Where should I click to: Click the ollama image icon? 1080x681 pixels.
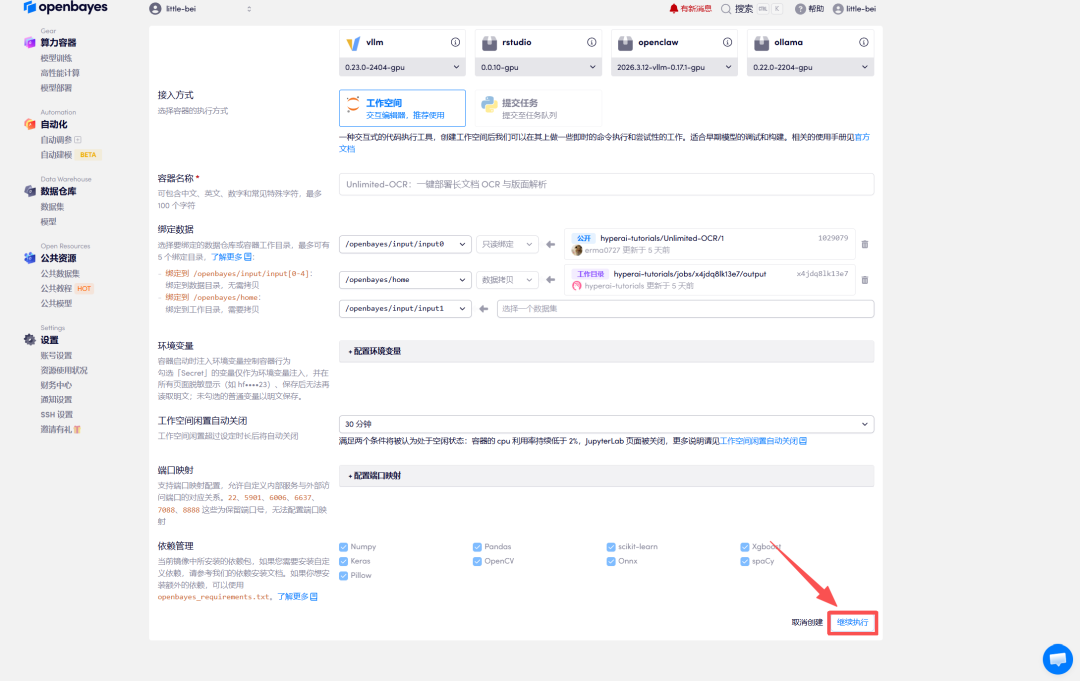tap(761, 43)
